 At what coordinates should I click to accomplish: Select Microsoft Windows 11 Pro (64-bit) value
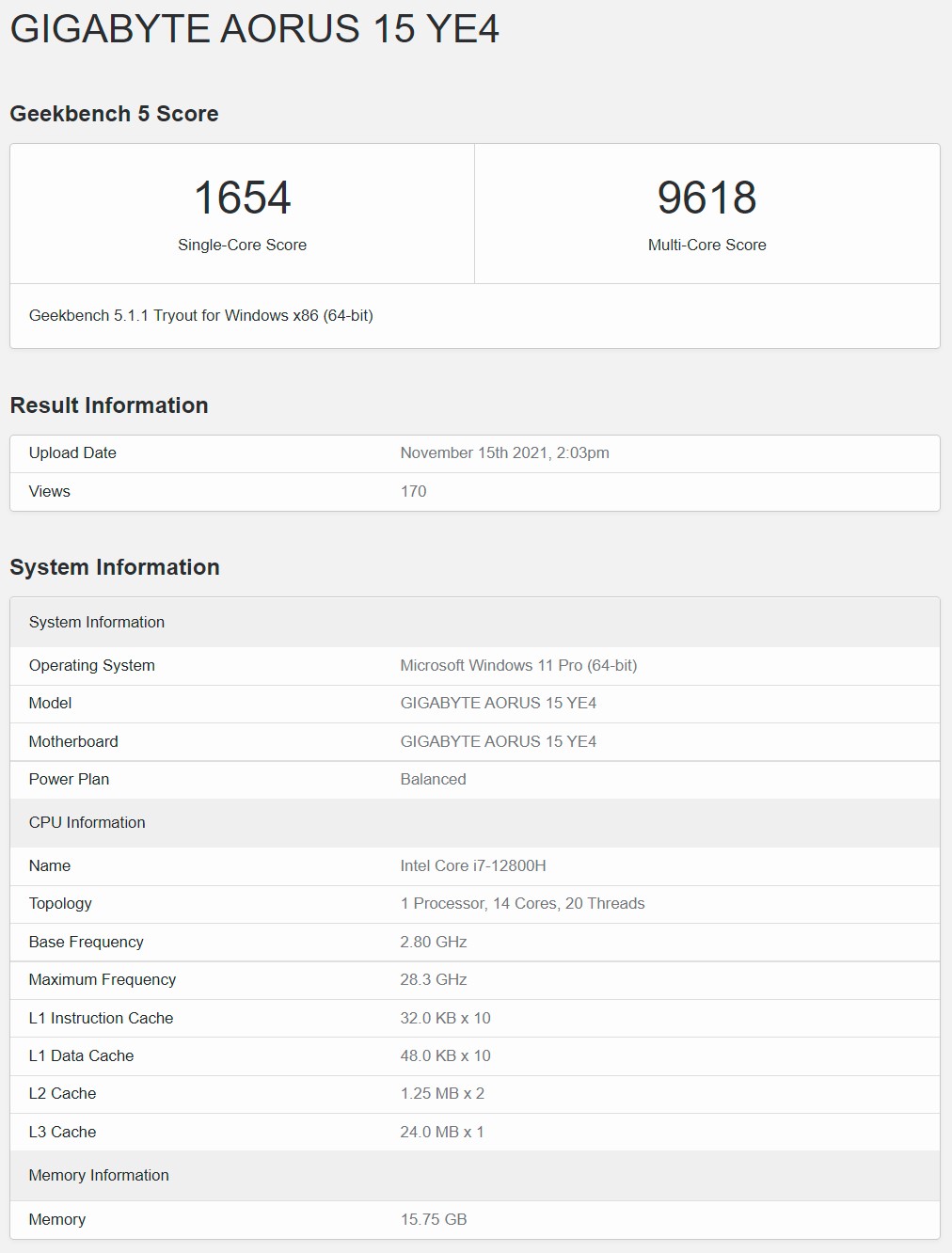(x=519, y=665)
